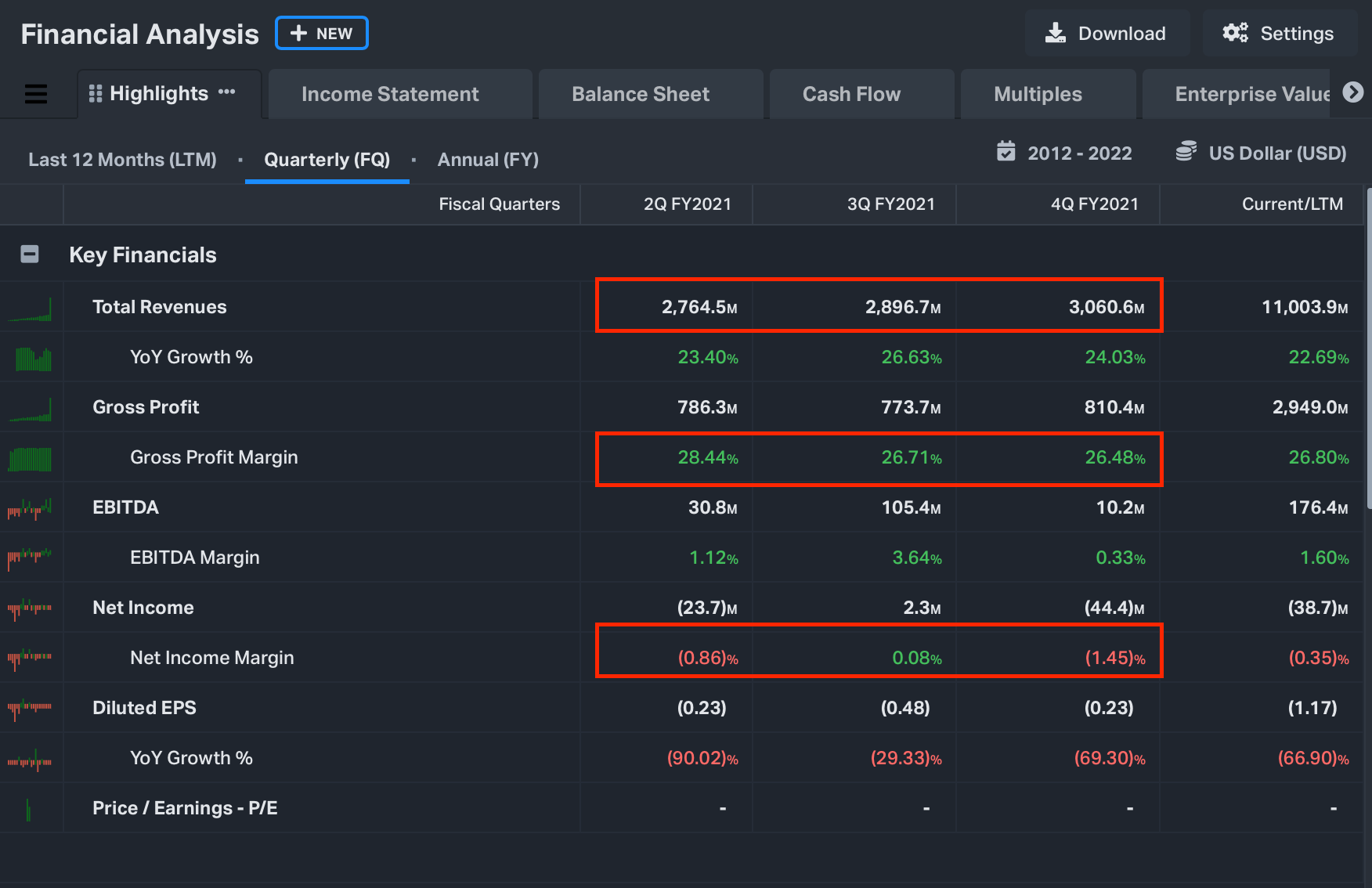Create new analysis with NEW button
The image size is (1372, 888).
pyautogui.click(x=322, y=34)
